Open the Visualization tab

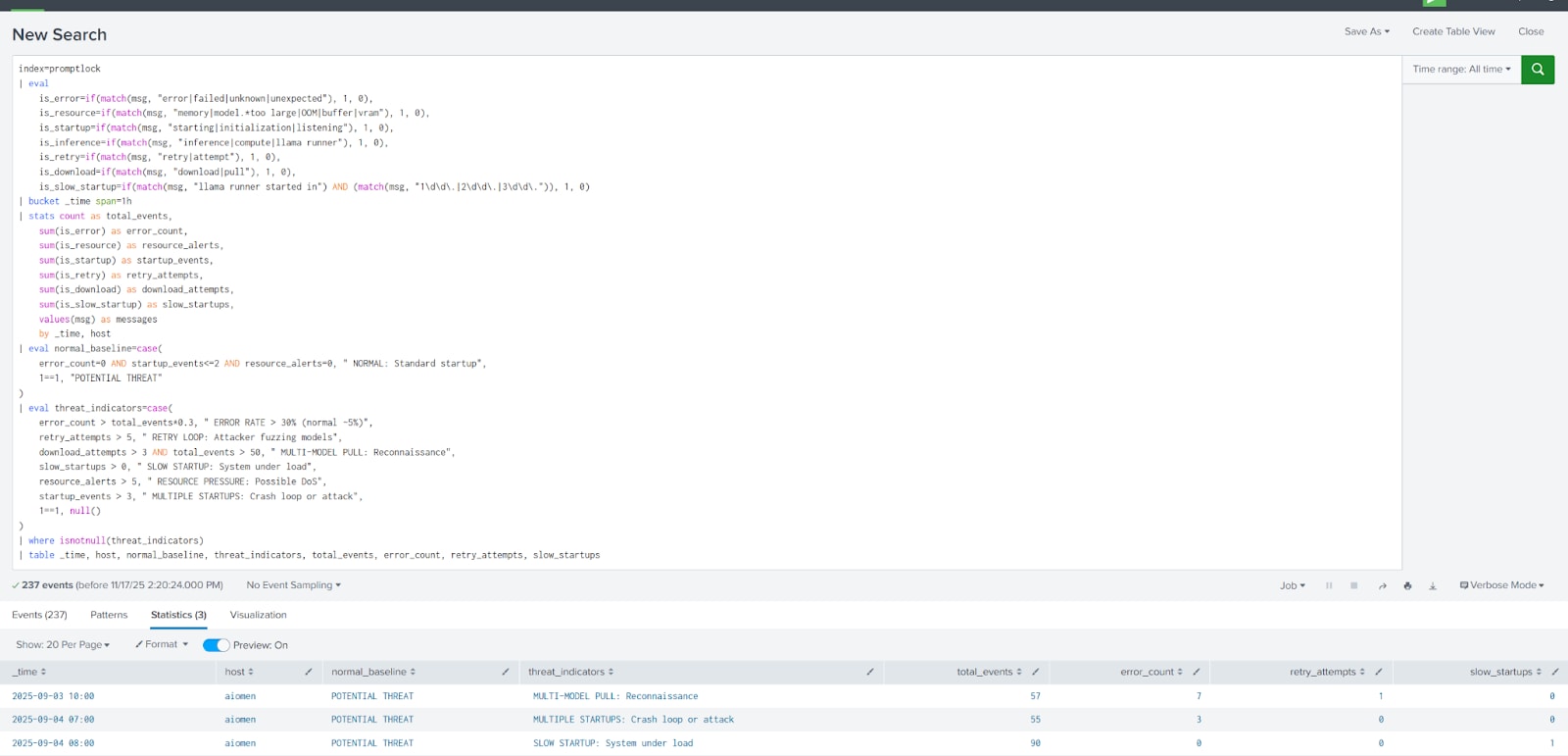258,615
